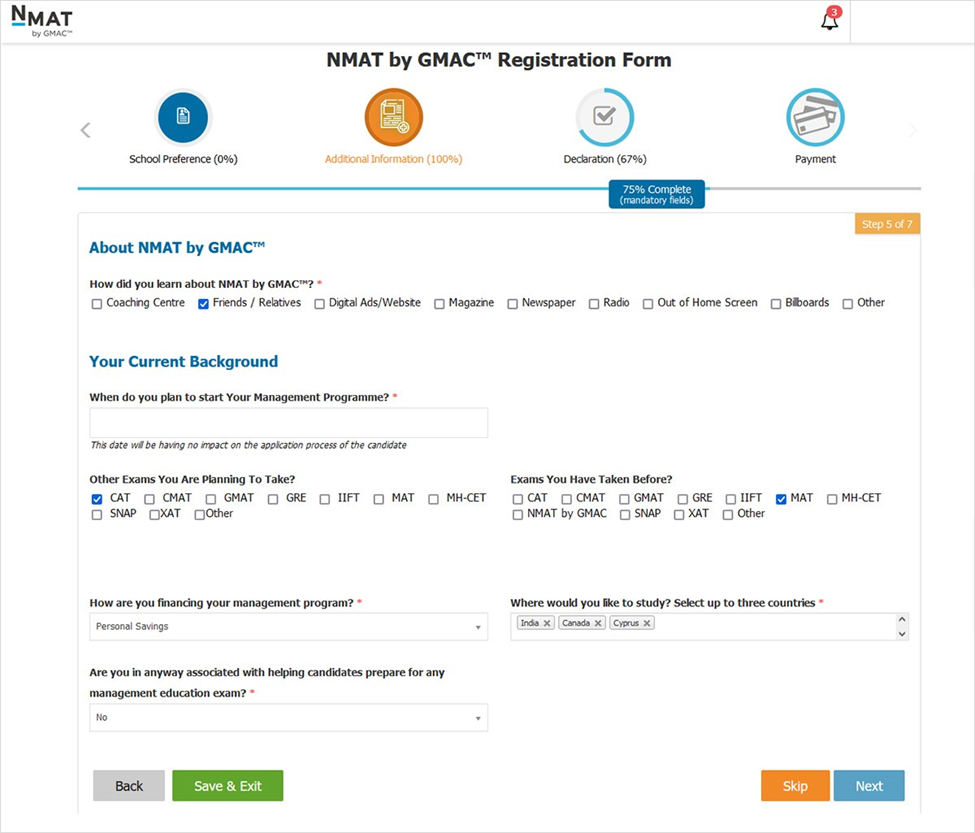Screen dimensions: 975x833
Task: Enable the Radio checkbox
Action: (x=594, y=304)
